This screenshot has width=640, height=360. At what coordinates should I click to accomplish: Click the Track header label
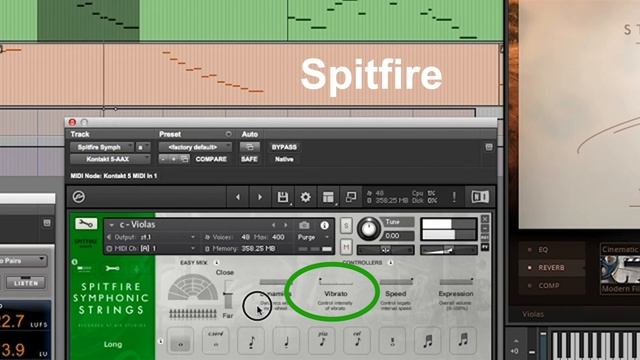tap(80, 134)
